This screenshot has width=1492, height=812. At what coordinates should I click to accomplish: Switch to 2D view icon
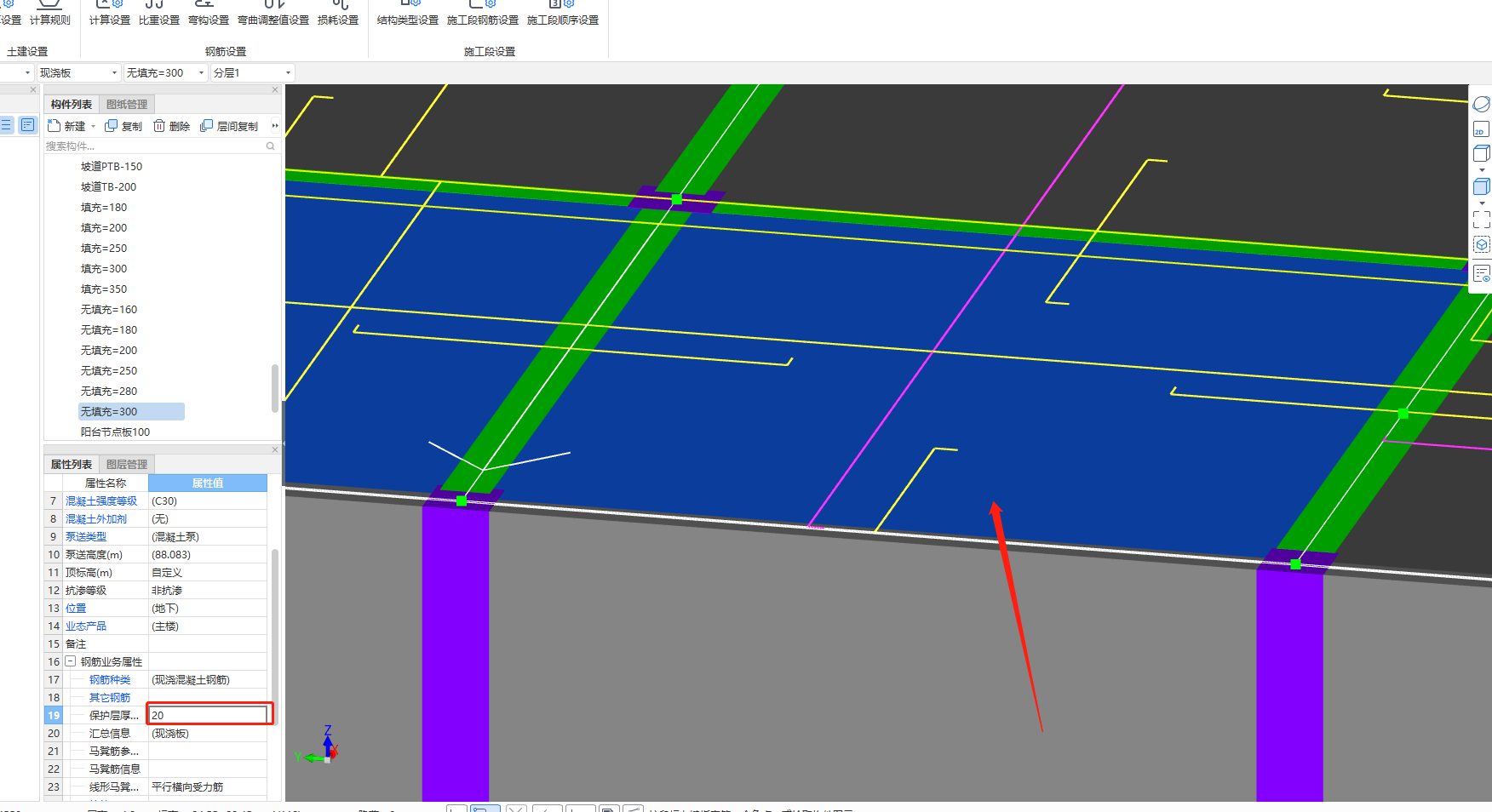[x=1480, y=129]
